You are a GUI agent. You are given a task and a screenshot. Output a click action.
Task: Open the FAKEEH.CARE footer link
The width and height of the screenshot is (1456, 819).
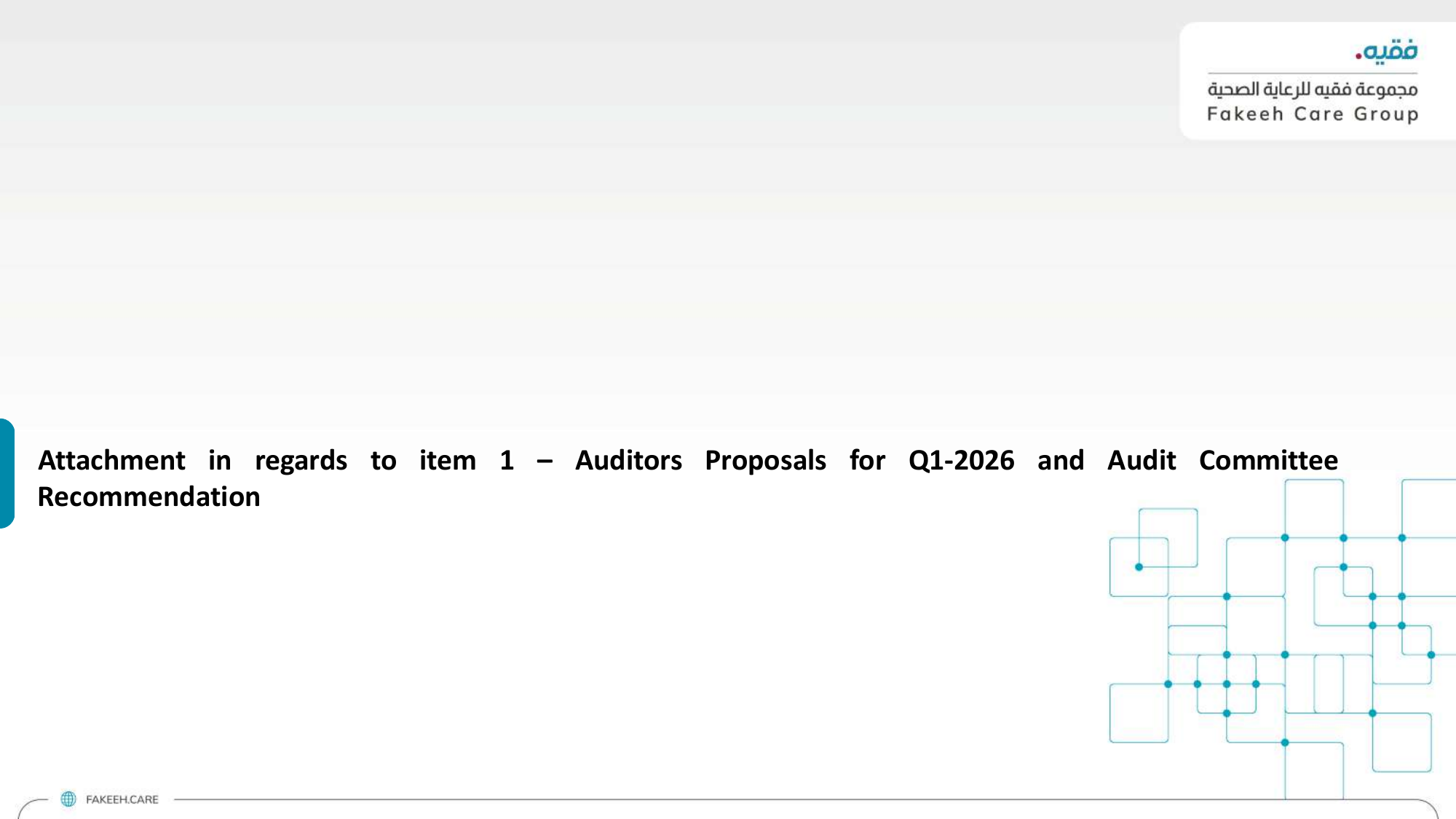click(x=122, y=799)
